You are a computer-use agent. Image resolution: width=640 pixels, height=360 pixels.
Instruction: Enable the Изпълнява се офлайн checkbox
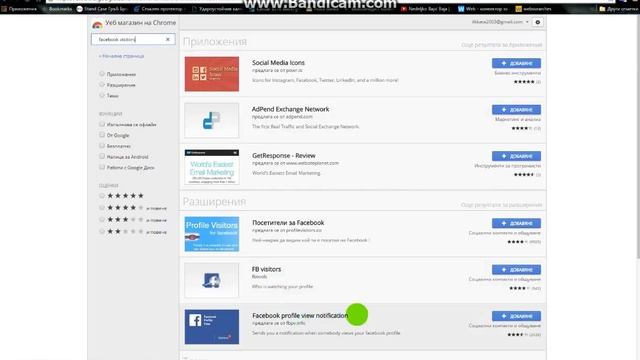(x=102, y=124)
